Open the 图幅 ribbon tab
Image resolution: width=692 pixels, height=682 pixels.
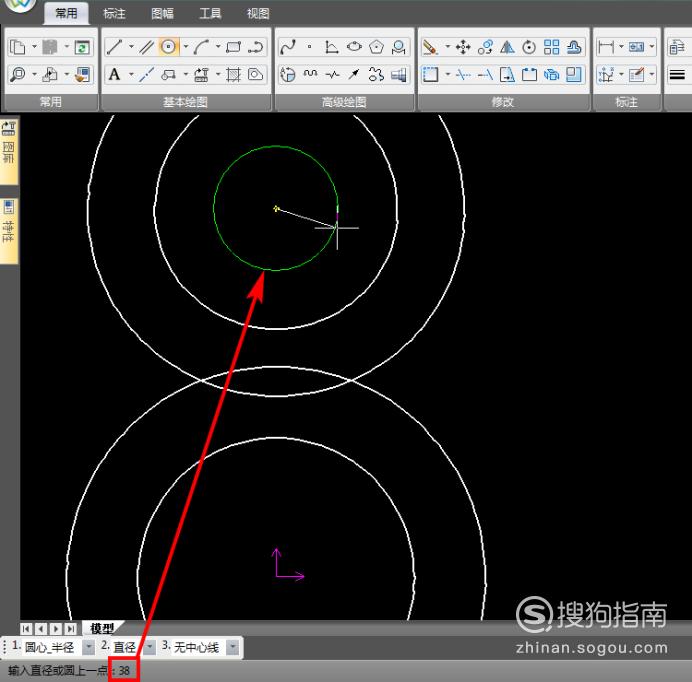pos(162,13)
